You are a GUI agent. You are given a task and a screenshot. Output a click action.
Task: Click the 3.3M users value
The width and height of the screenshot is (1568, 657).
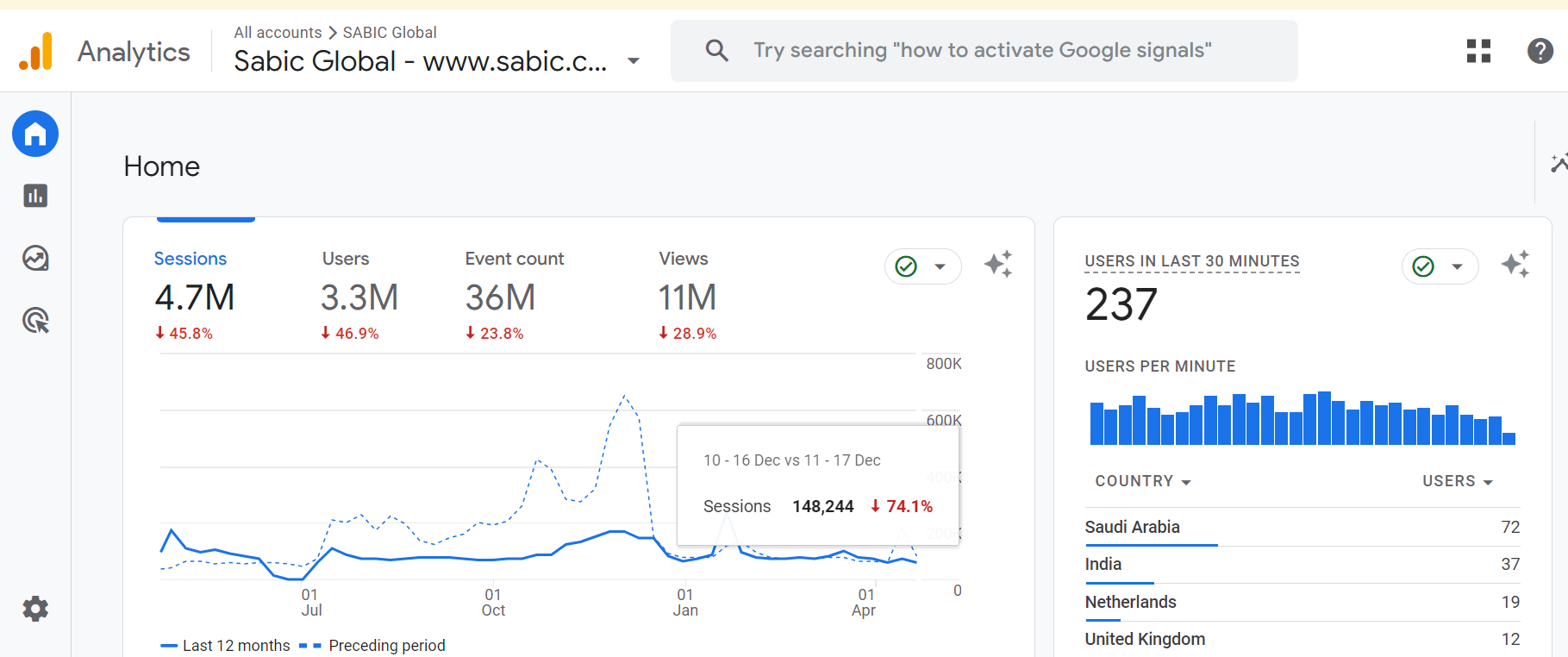click(x=359, y=297)
